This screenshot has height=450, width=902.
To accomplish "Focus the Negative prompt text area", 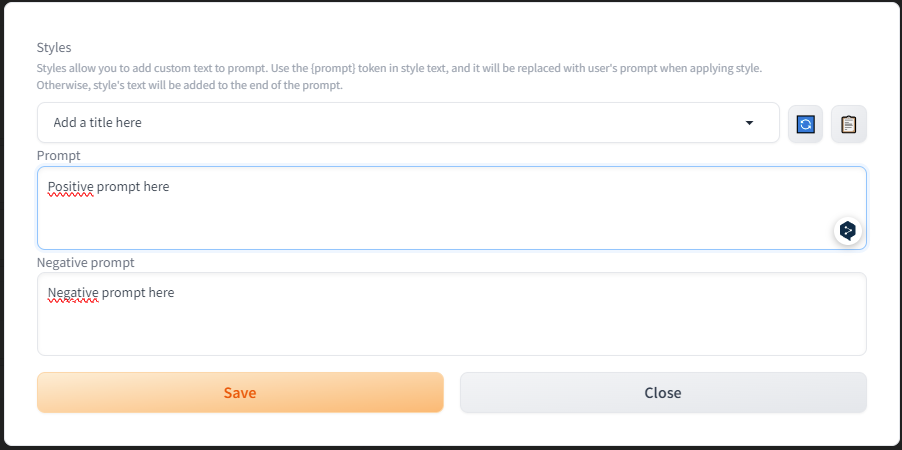I will 450,325.
